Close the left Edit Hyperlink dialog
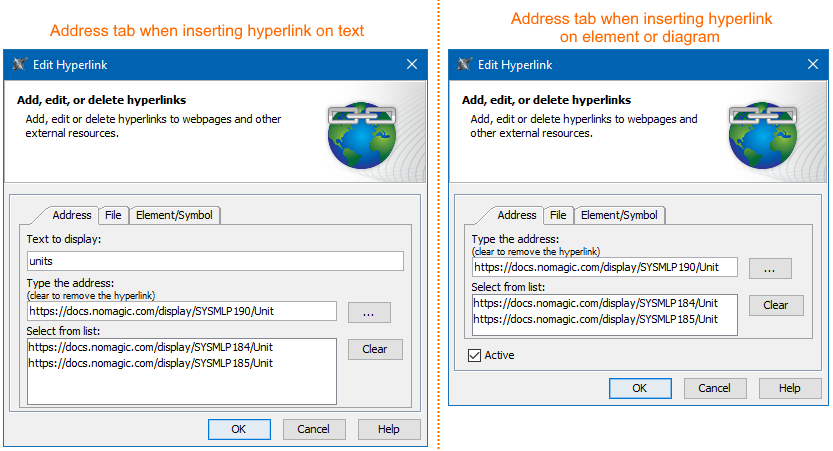Screen dimensions: 833x451 pyautogui.click(x=412, y=65)
